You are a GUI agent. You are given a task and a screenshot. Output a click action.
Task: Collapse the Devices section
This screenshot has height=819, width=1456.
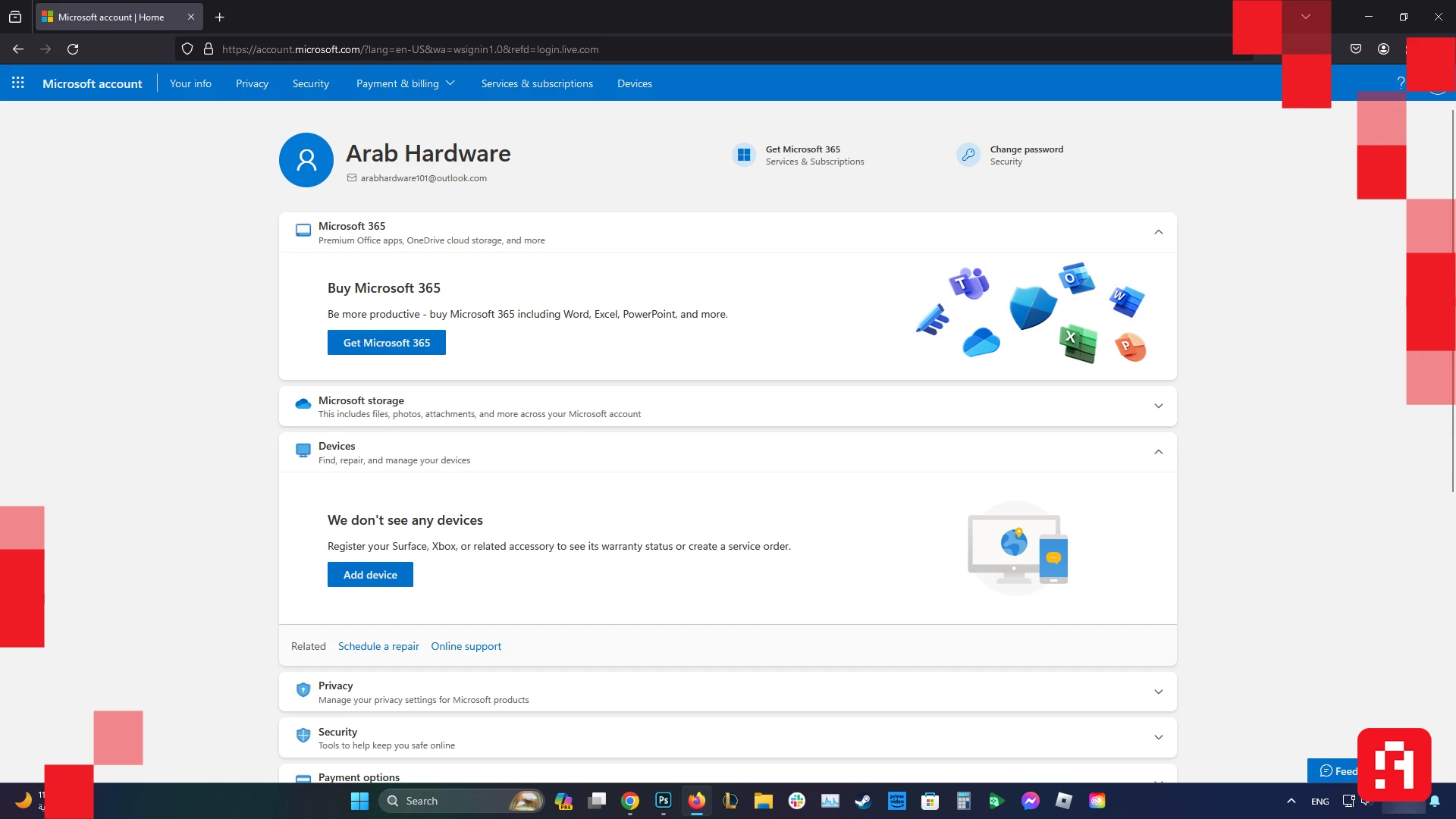(1159, 452)
